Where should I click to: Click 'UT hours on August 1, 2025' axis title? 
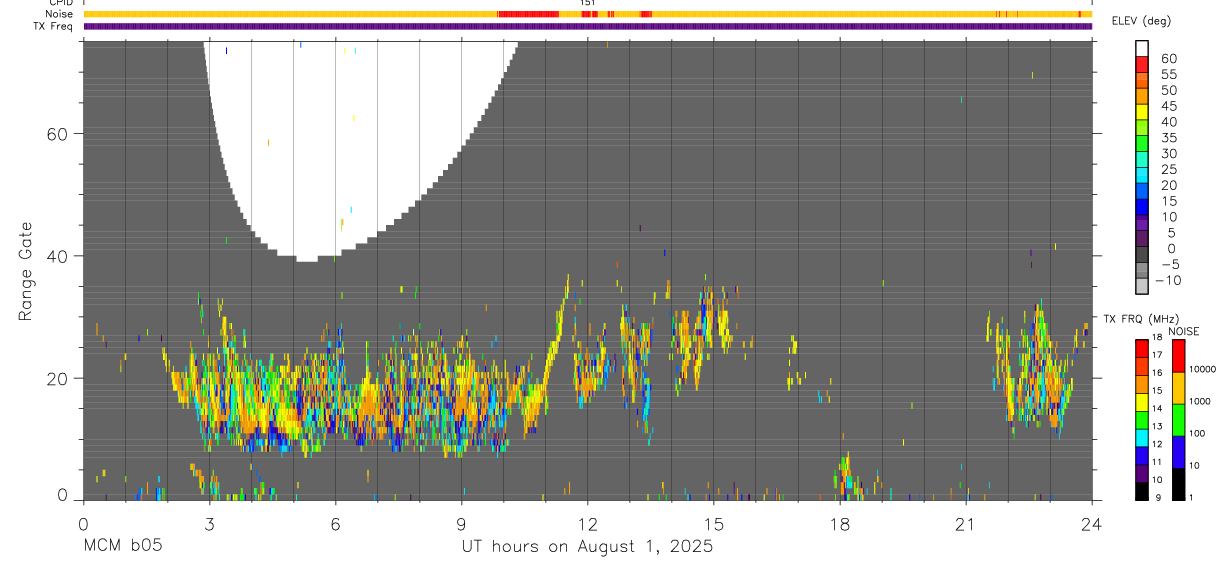click(587, 547)
